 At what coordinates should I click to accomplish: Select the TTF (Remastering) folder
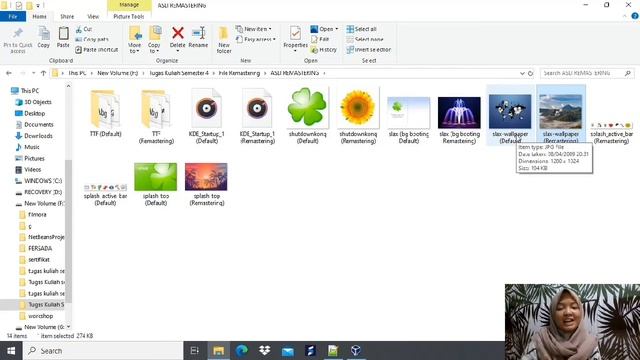pyautogui.click(x=156, y=117)
